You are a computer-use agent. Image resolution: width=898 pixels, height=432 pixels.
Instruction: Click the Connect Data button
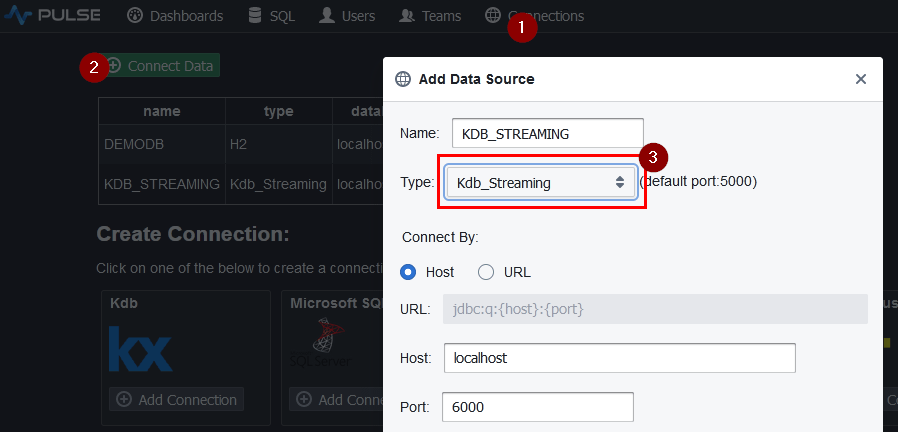pos(160,66)
